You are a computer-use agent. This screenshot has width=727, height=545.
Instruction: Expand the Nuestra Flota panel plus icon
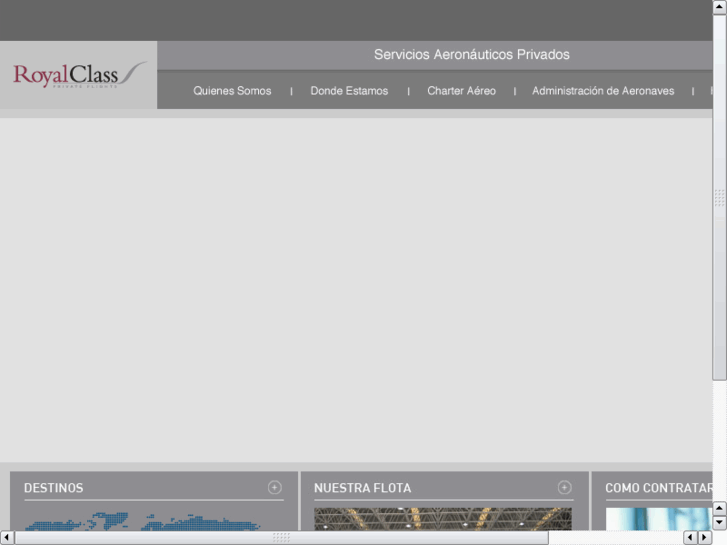pos(564,487)
